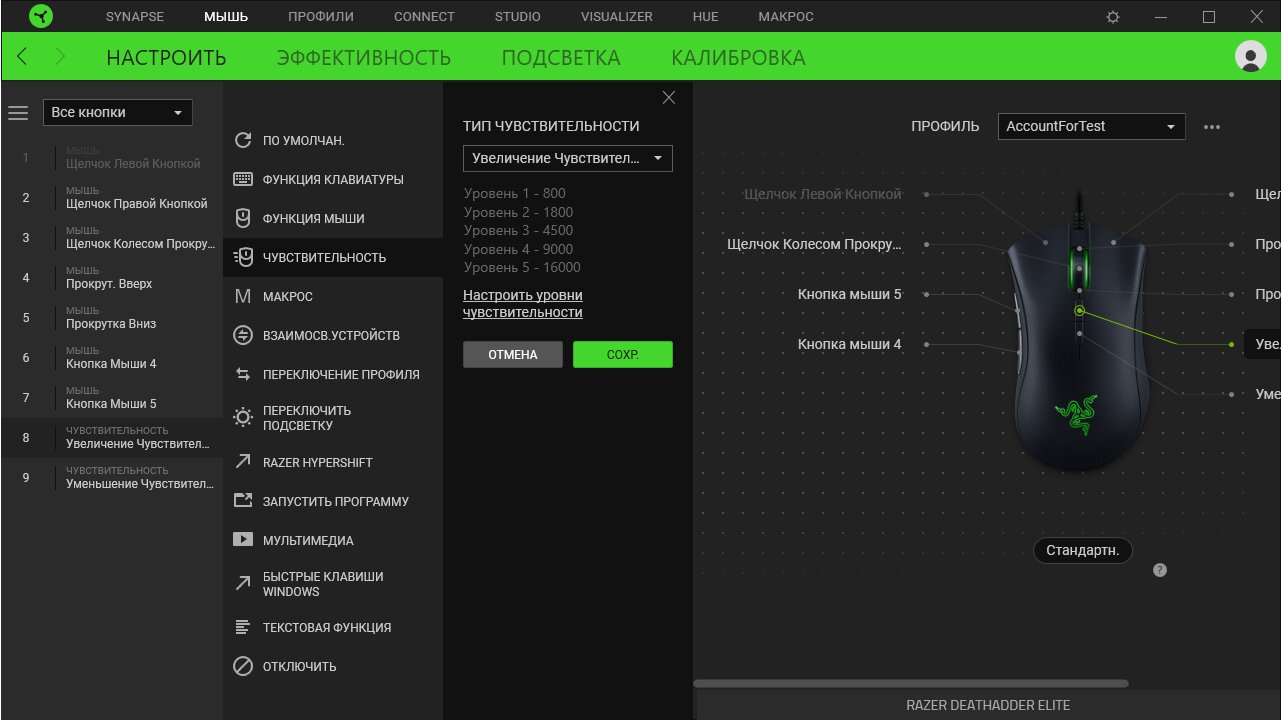The image size is (1282, 720).
Task: Toggle the hamburger sidebar menu
Action: tap(18, 113)
